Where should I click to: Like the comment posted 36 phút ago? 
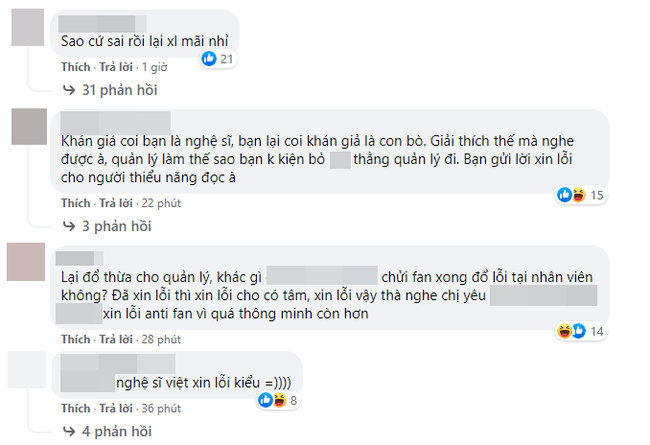pos(75,409)
